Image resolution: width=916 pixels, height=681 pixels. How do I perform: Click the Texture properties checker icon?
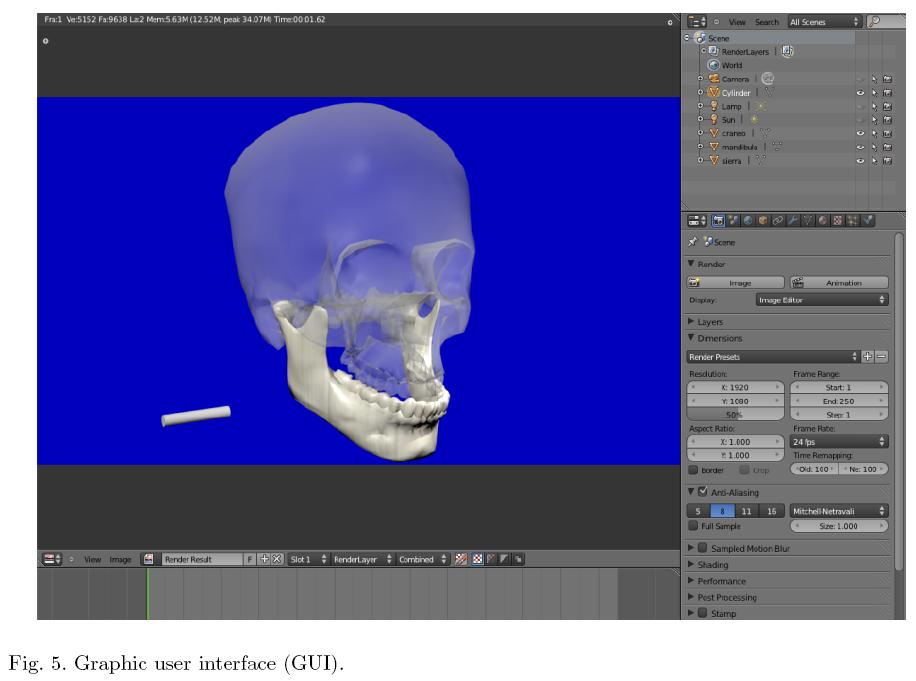837,220
